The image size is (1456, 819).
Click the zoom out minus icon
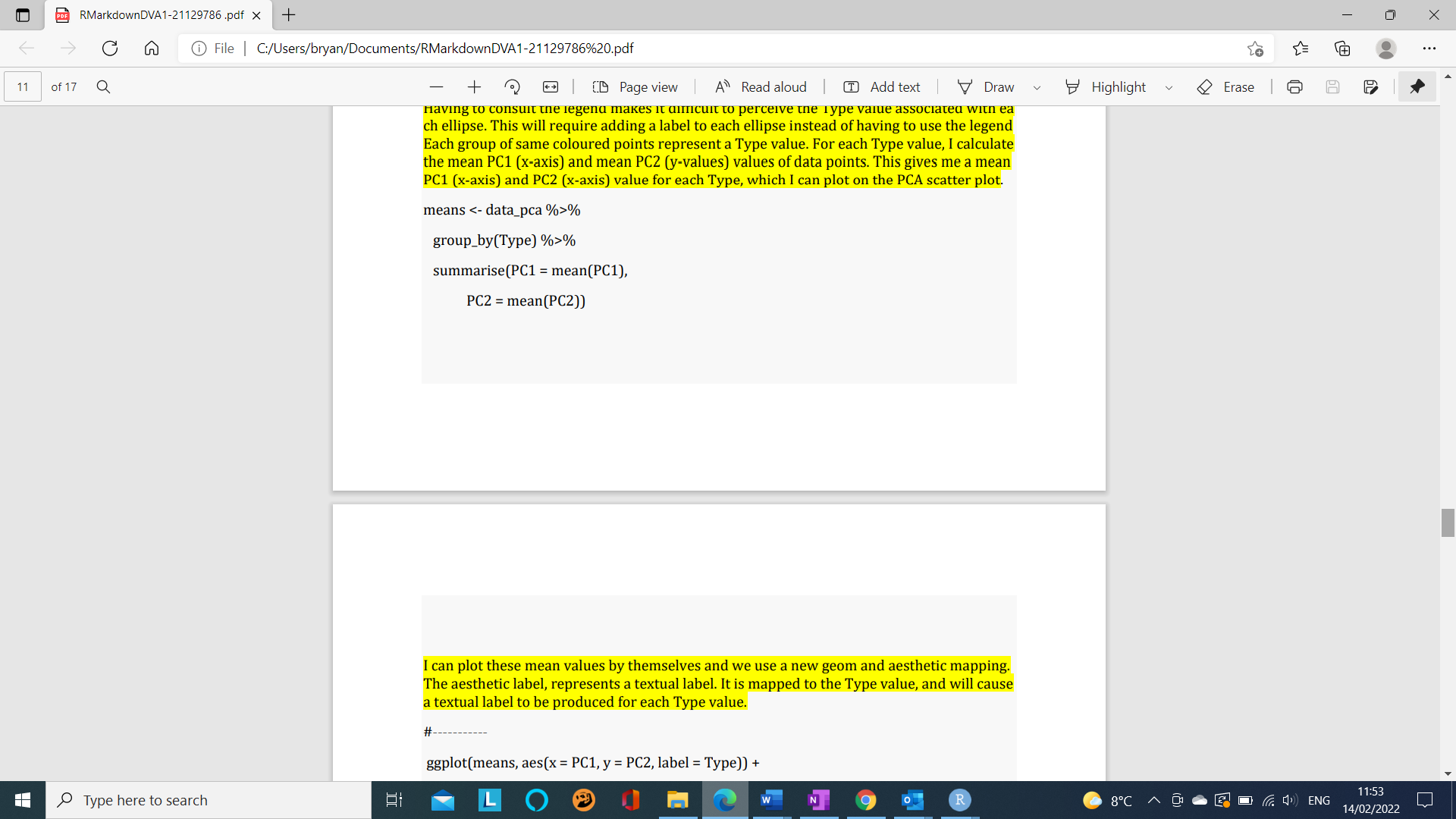pos(436,87)
